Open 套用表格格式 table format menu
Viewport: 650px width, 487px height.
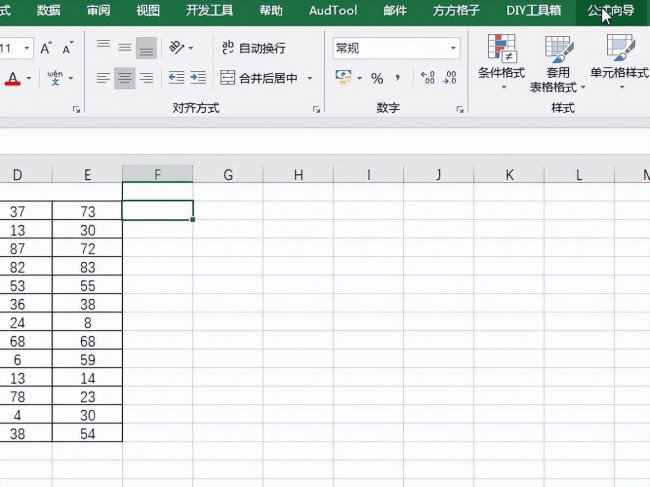click(x=558, y=64)
